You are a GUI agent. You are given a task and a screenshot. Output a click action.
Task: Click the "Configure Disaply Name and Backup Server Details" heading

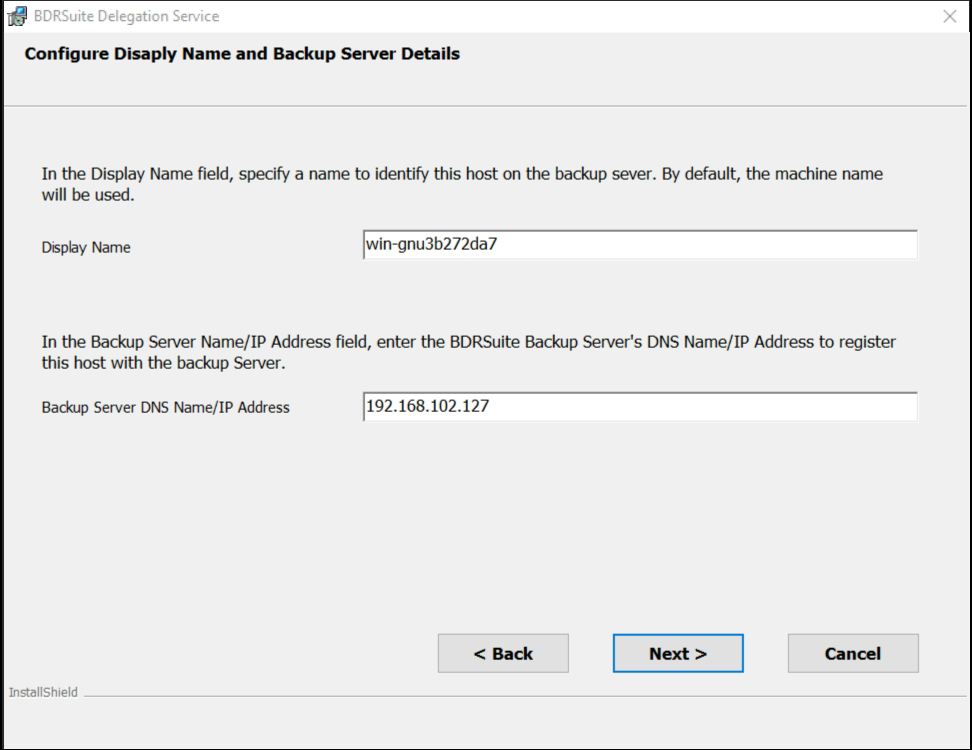pos(242,54)
